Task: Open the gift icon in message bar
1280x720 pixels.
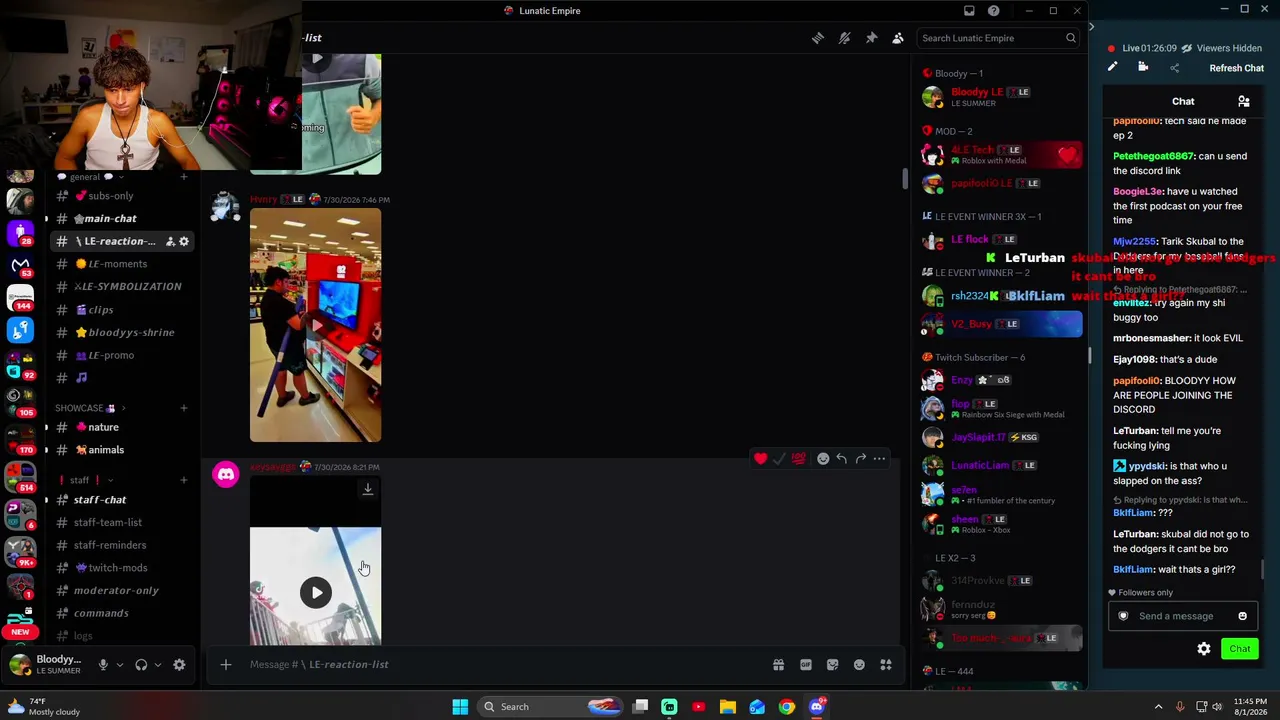Action: pyautogui.click(x=778, y=665)
